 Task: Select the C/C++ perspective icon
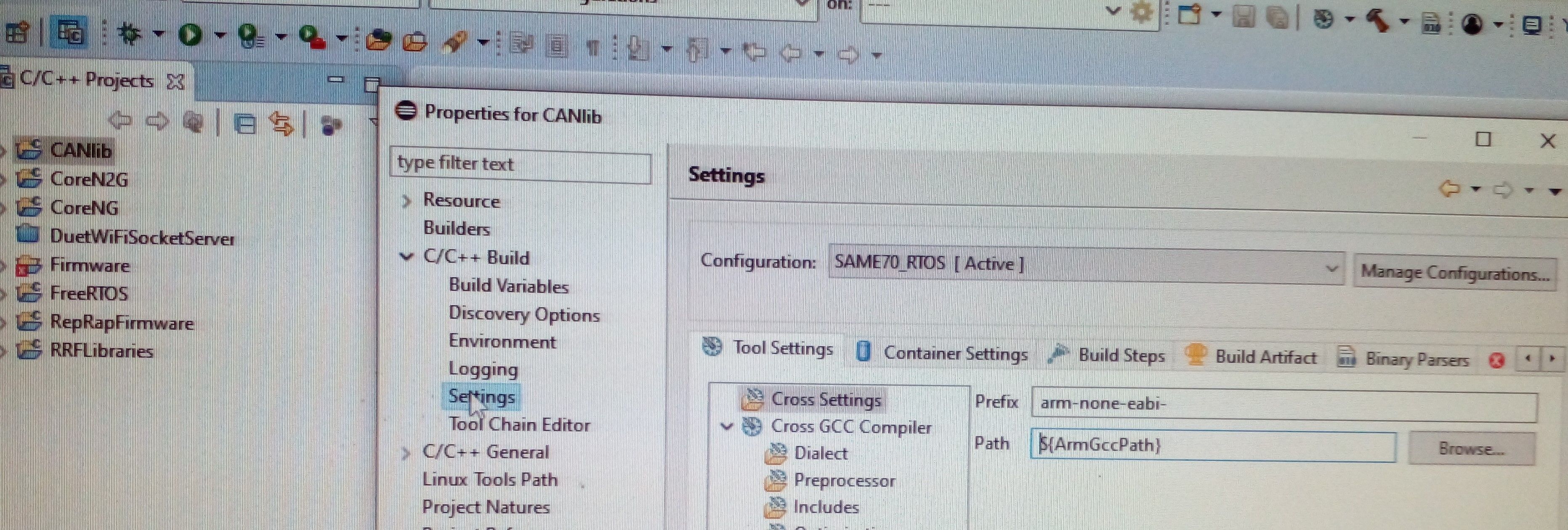pyautogui.click(x=71, y=32)
